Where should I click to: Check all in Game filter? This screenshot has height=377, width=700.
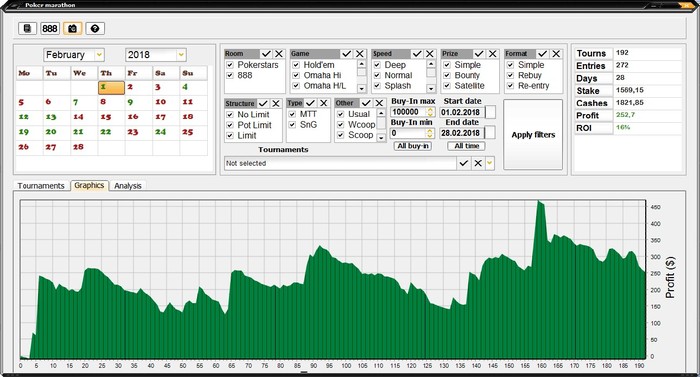347,54
